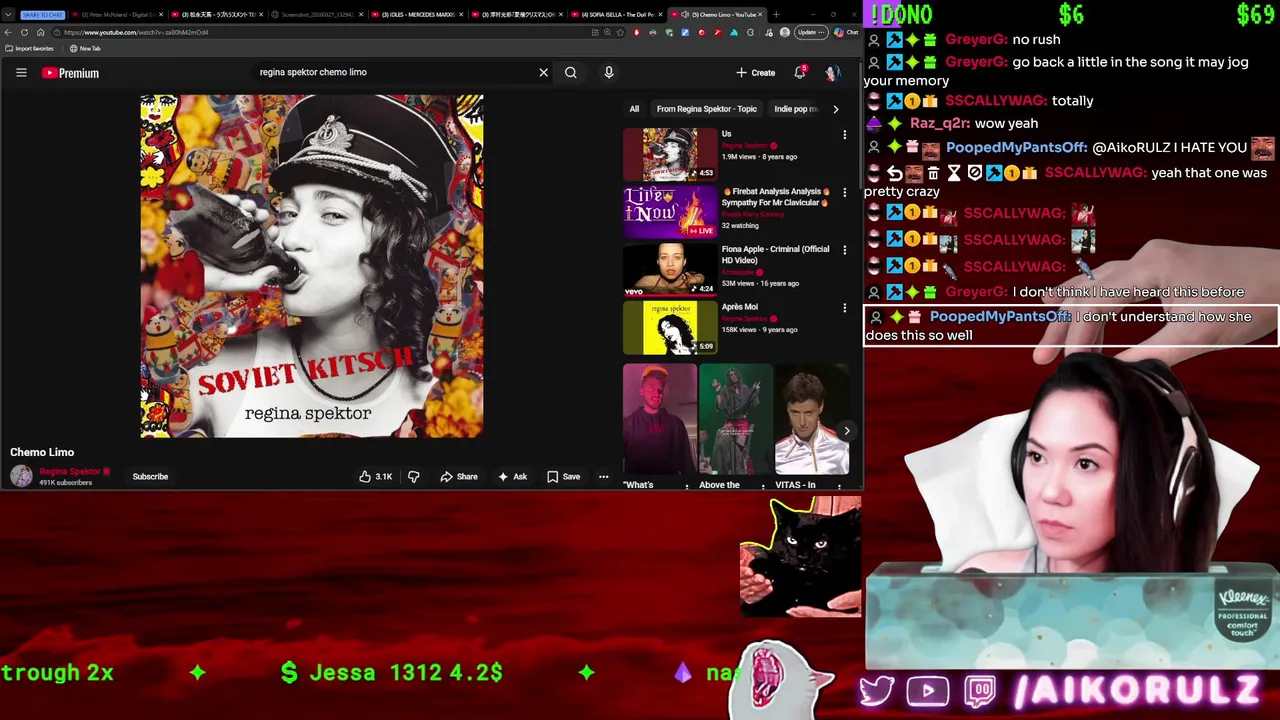The image size is (1280, 720).
Task: Open the 'VITAS - In' Shorts thumbnail
Action: 812,419
